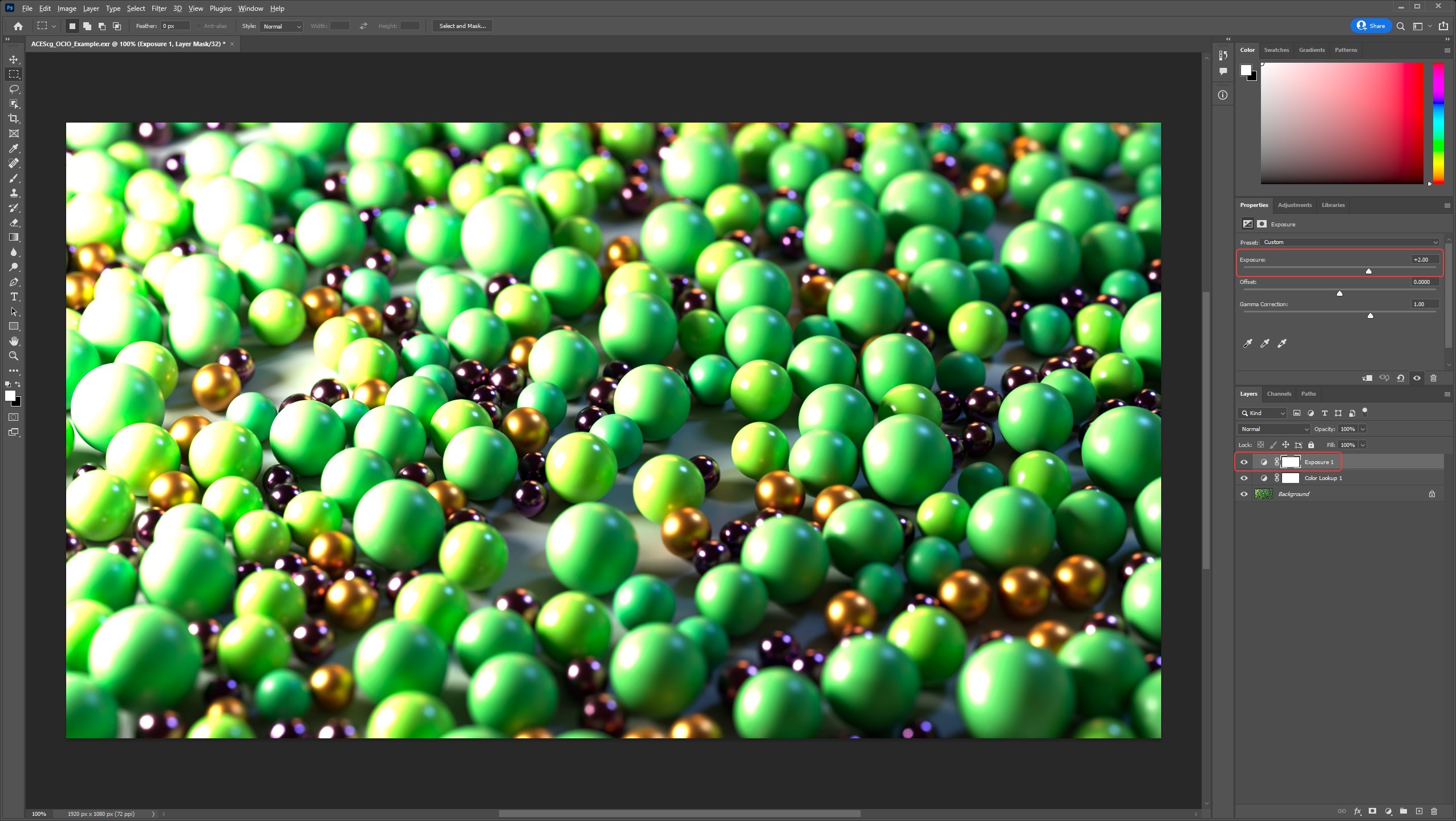The height and width of the screenshot is (821, 1456).
Task: Toggle Background layer visibility
Action: click(1244, 494)
